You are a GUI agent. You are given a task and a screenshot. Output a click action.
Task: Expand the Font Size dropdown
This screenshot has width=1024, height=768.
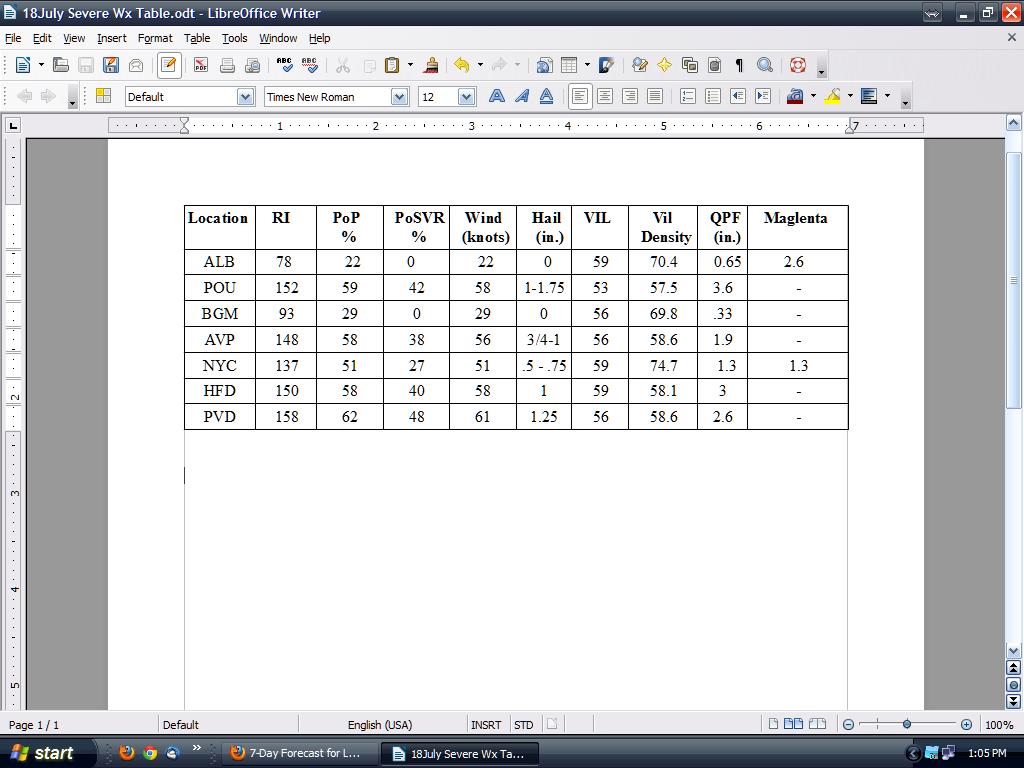click(x=466, y=97)
